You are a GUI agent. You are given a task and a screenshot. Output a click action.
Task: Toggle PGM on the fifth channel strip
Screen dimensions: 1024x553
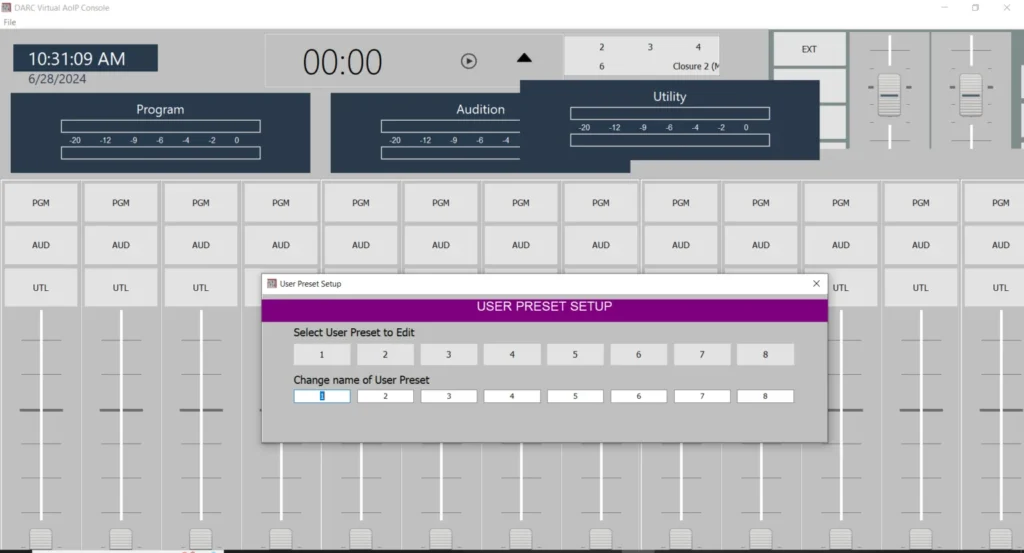tap(360, 203)
